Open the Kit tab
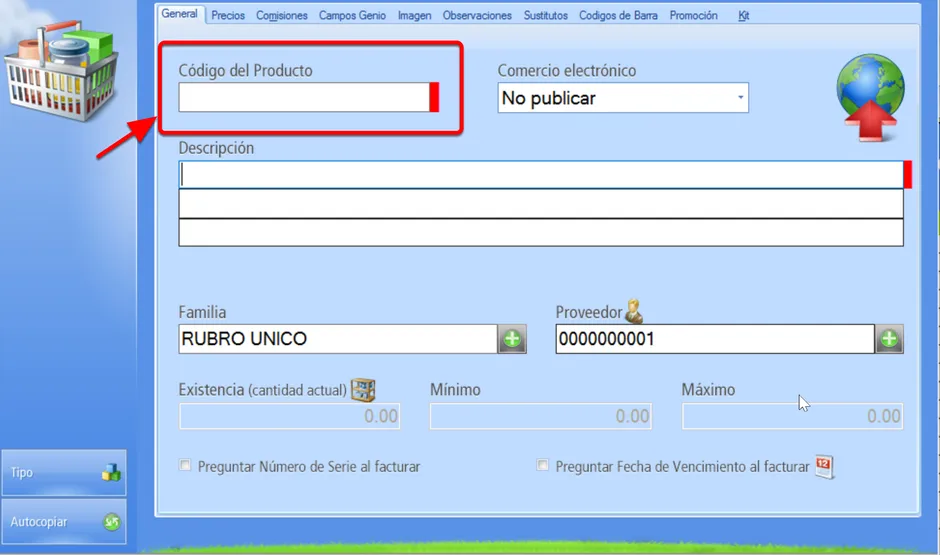The width and height of the screenshot is (940, 555). point(743,16)
